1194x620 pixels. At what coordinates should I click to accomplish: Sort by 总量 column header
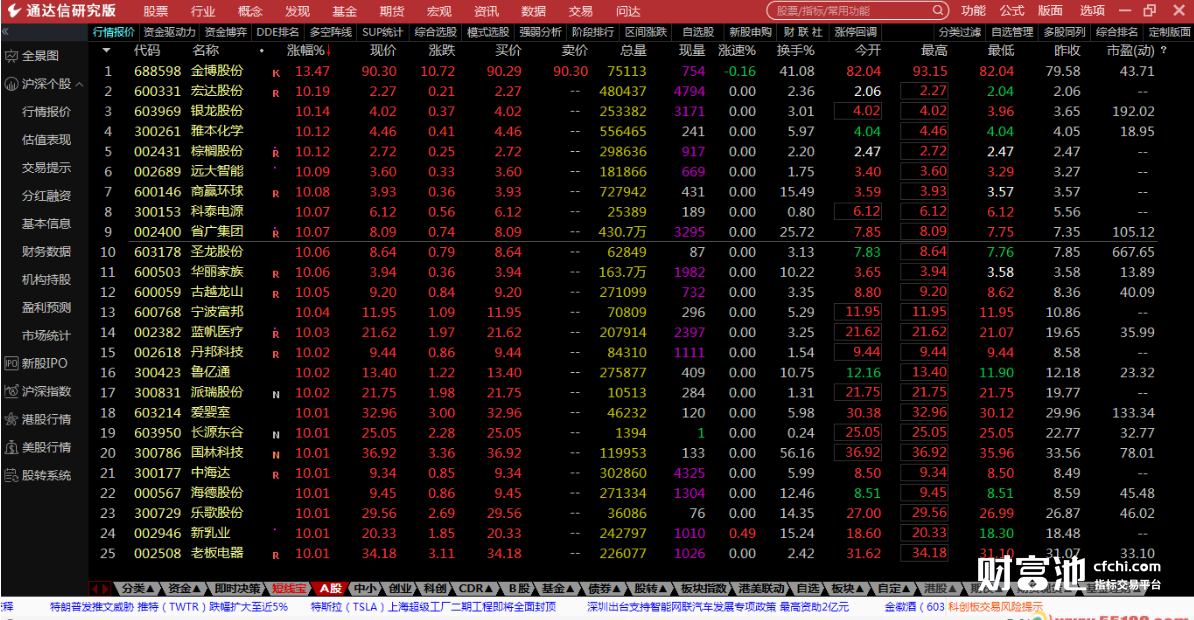pyautogui.click(x=633, y=50)
